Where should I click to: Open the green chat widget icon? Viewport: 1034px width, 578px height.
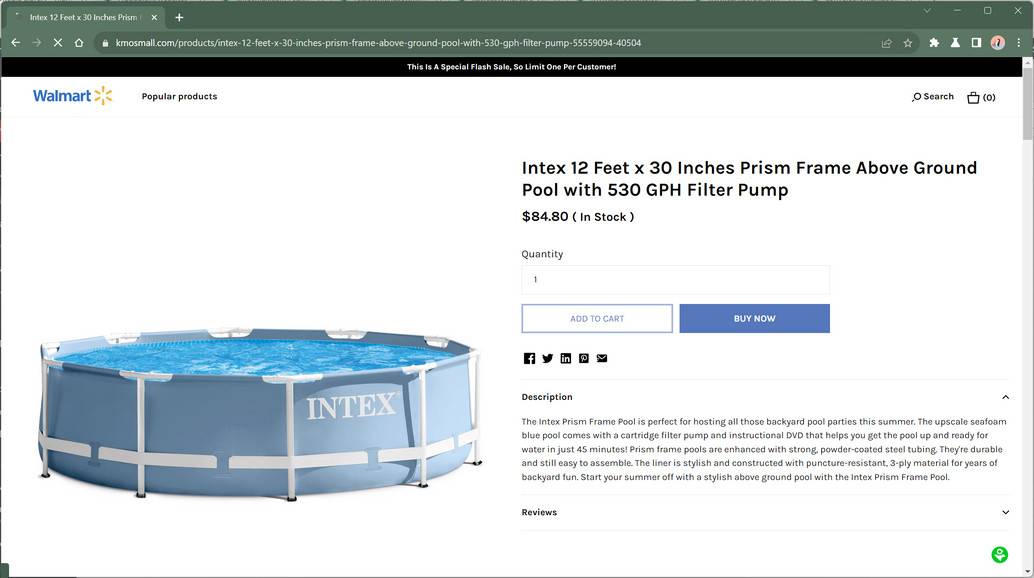1000,554
